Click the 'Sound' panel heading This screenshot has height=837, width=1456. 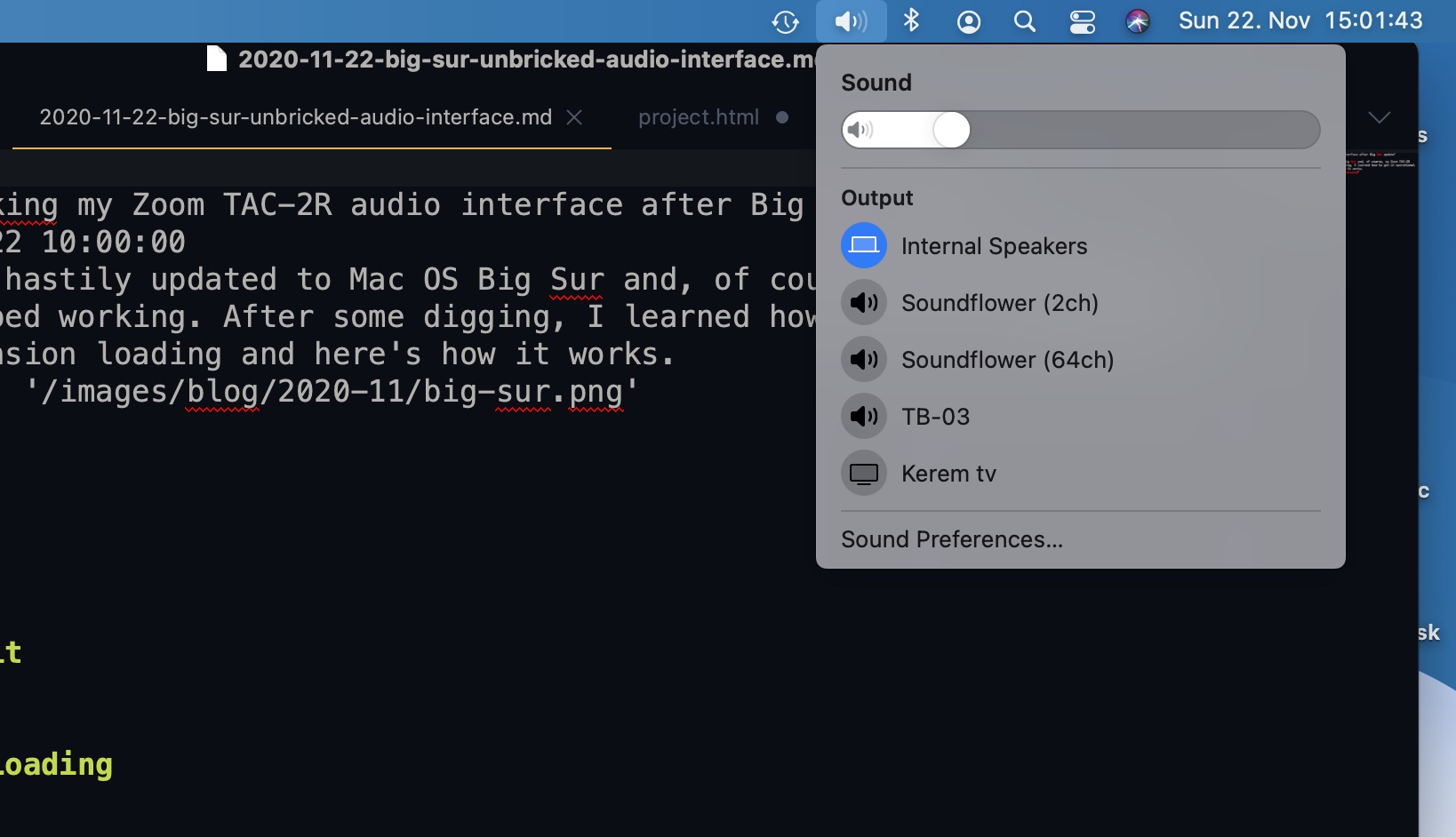(x=876, y=83)
